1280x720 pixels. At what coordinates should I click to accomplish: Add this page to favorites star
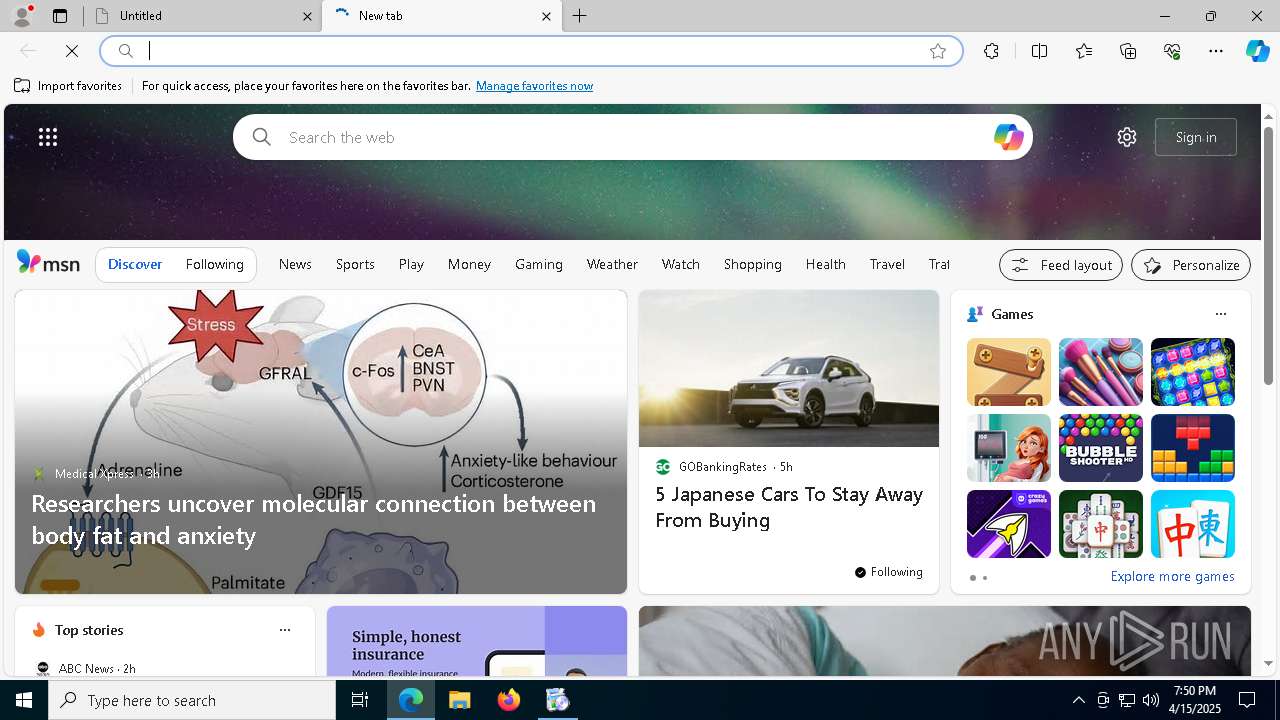(938, 51)
